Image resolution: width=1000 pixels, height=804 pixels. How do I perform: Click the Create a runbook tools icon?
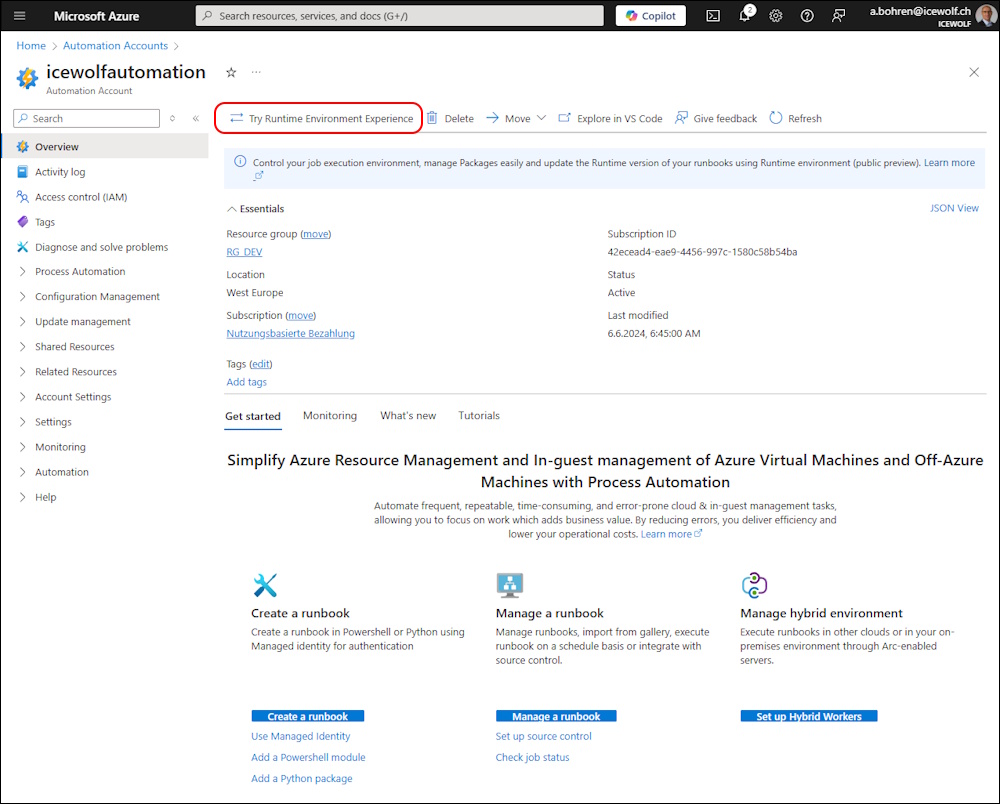click(x=265, y=585)
